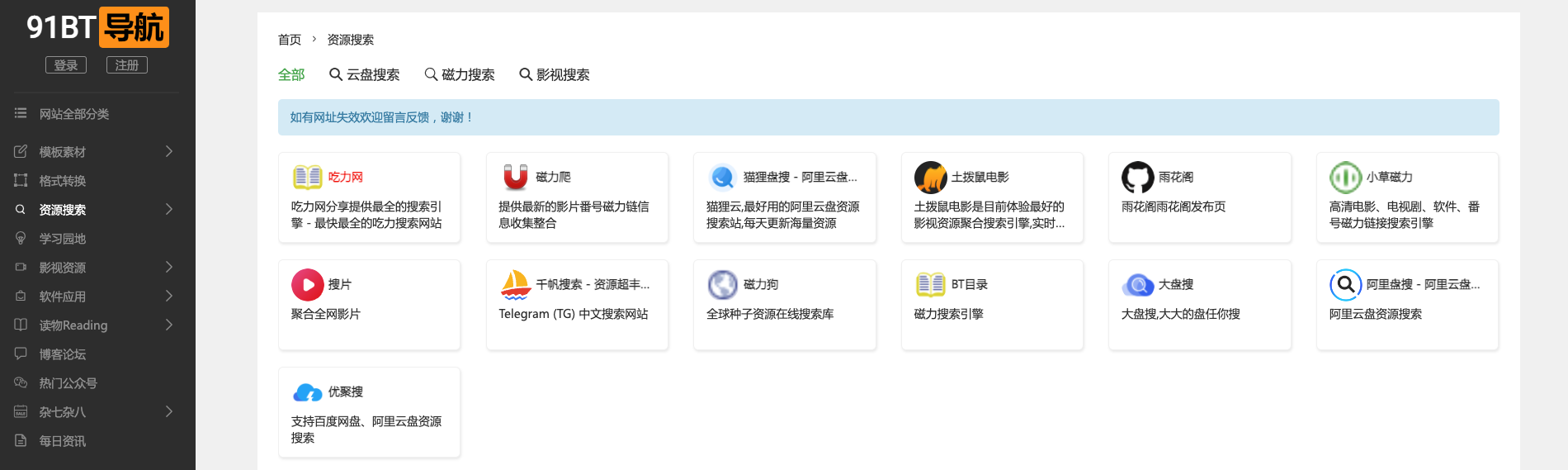Click the 千帆搜索 sailboat icon
This screenshot has width=1568, height=470.
point(516,284)
